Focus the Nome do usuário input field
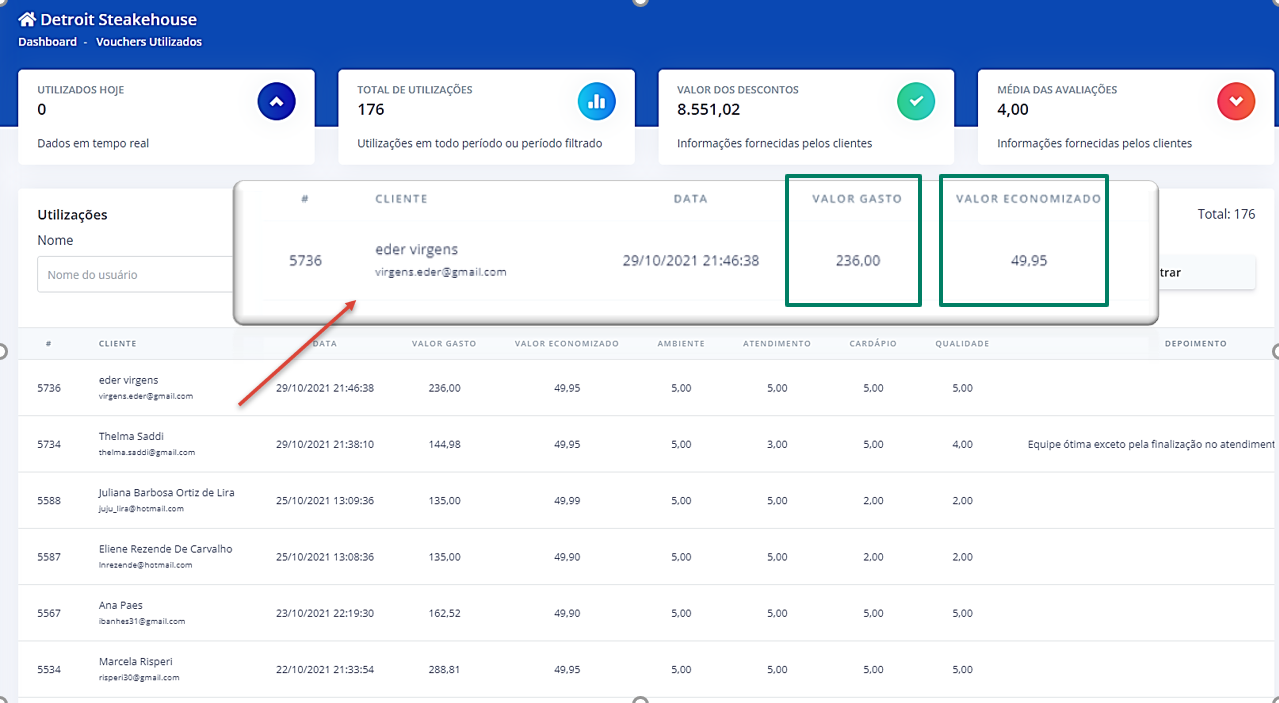 point(135,274)
